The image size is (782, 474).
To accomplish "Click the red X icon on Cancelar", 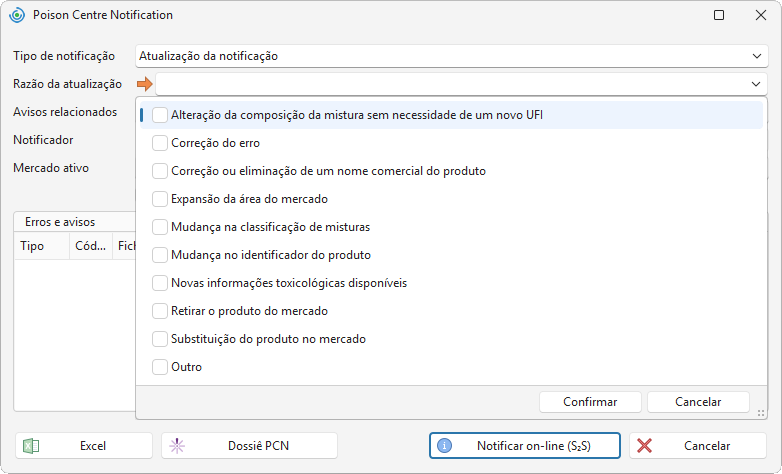I will click(x=644, y=446).
